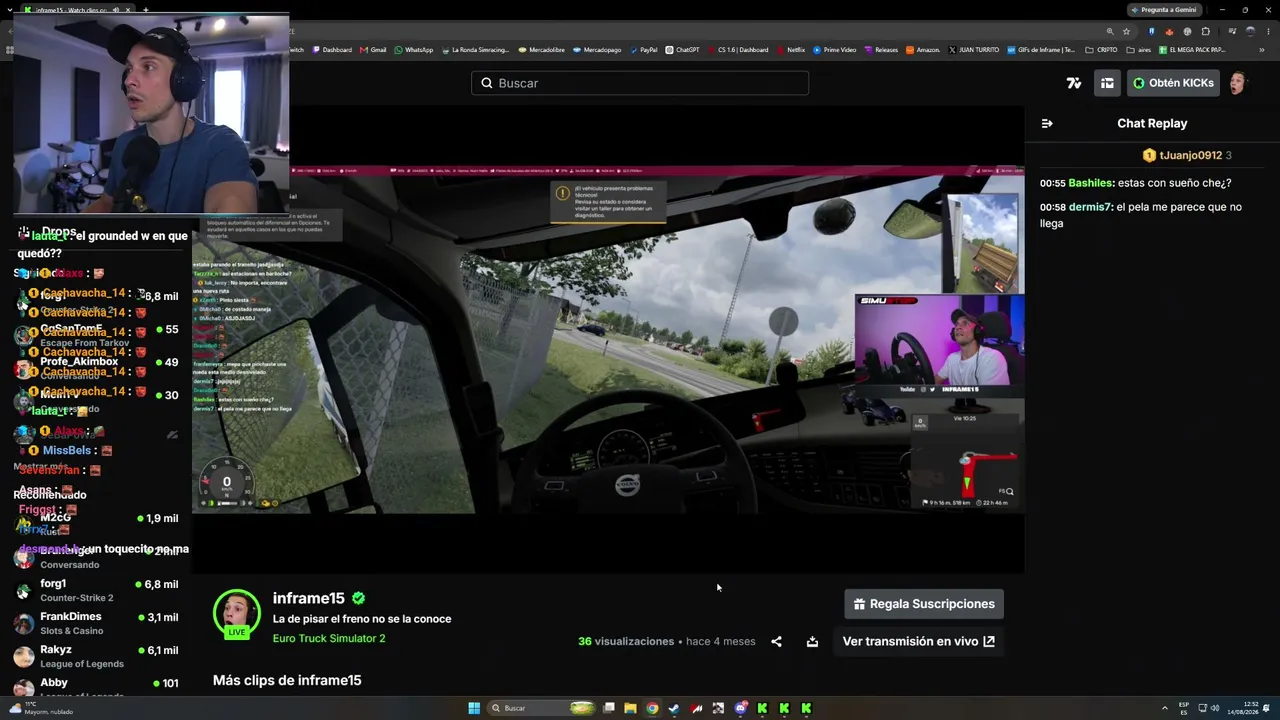Viewport: 1280px width, 720px height.
Task: Click inframe15 live avatar
Action: tap(237, 613)
